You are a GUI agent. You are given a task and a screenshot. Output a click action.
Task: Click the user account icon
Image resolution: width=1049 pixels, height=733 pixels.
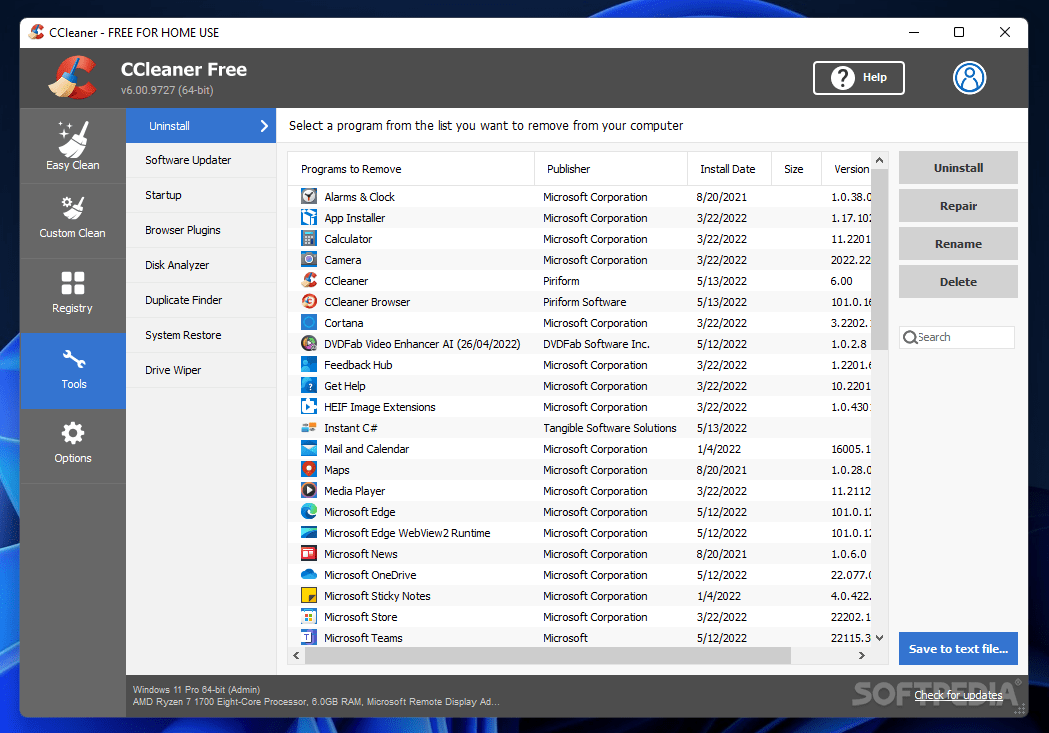pyautogui.click(x=969, y=77)
